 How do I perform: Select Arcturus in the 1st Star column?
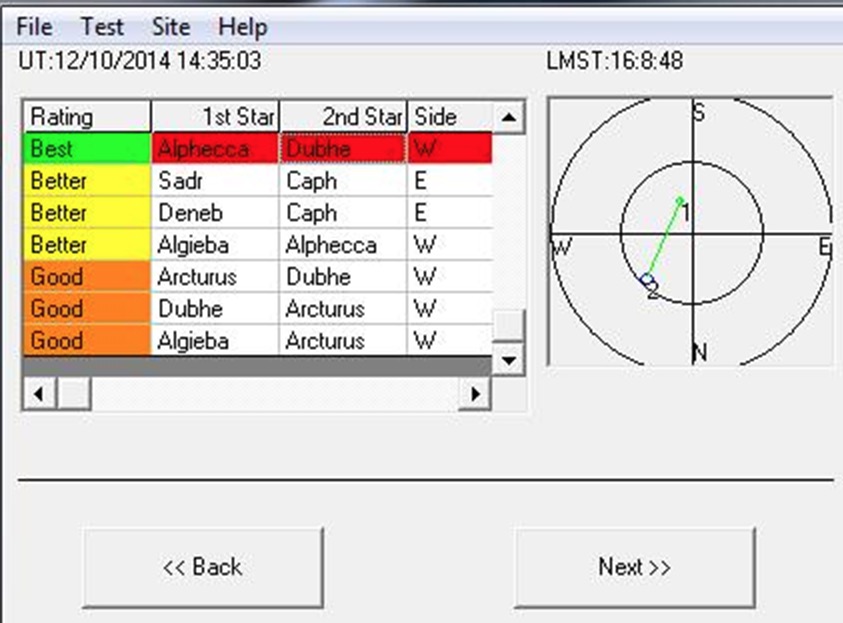[216, 277]
